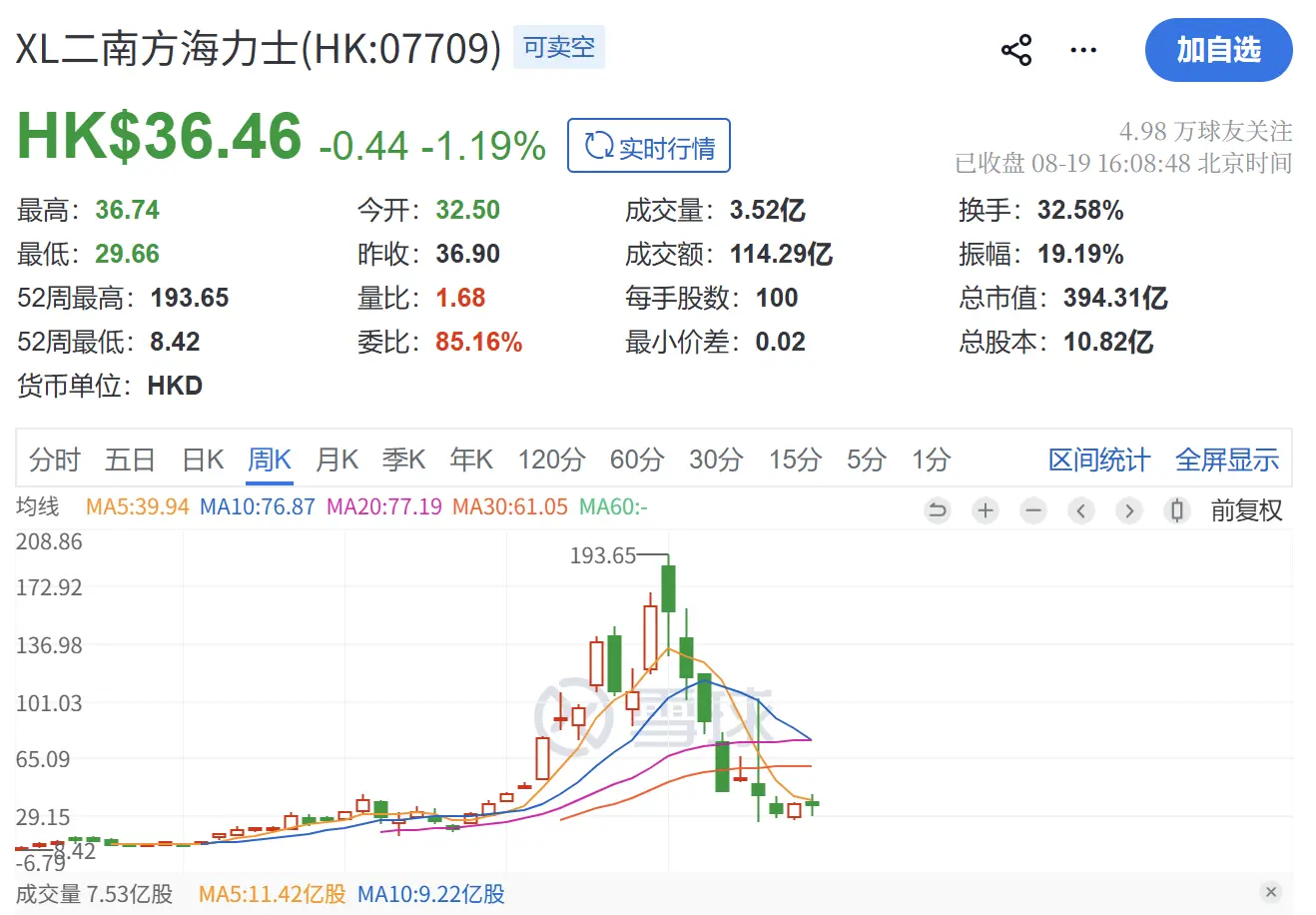This screenshot has height=915, width=1316.
Task: Switch to 15分 interval tab
Action: (795, 459)
